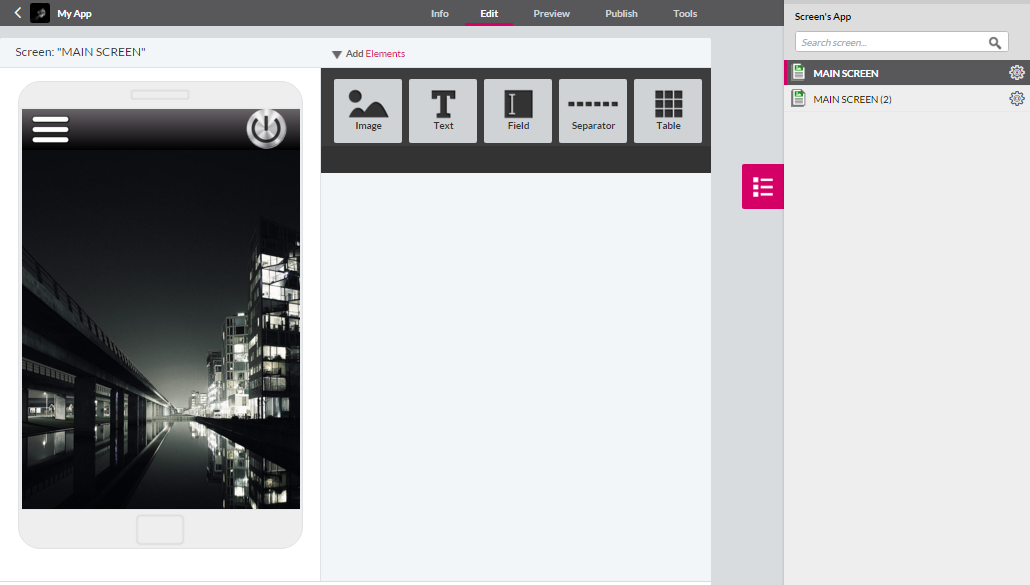1030x585 pixels.
Task: Click MAIN SCREEN (2) page icon
Action: [x=798, y=98]
